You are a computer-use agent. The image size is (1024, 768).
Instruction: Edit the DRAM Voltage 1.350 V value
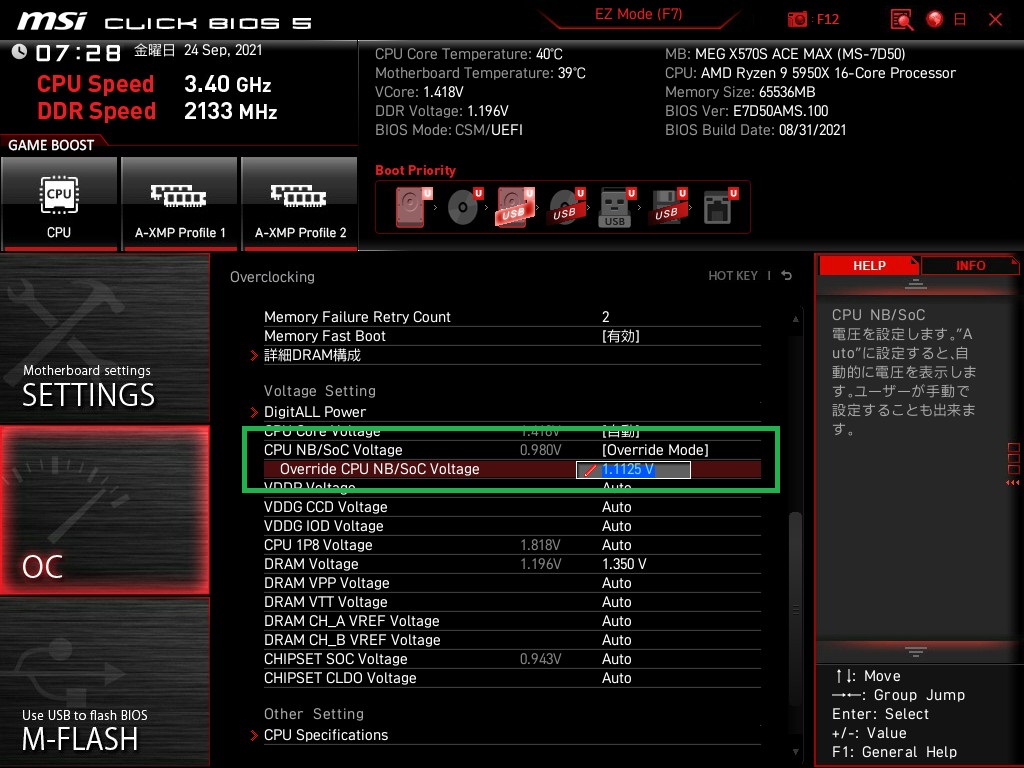coord(624,564)
